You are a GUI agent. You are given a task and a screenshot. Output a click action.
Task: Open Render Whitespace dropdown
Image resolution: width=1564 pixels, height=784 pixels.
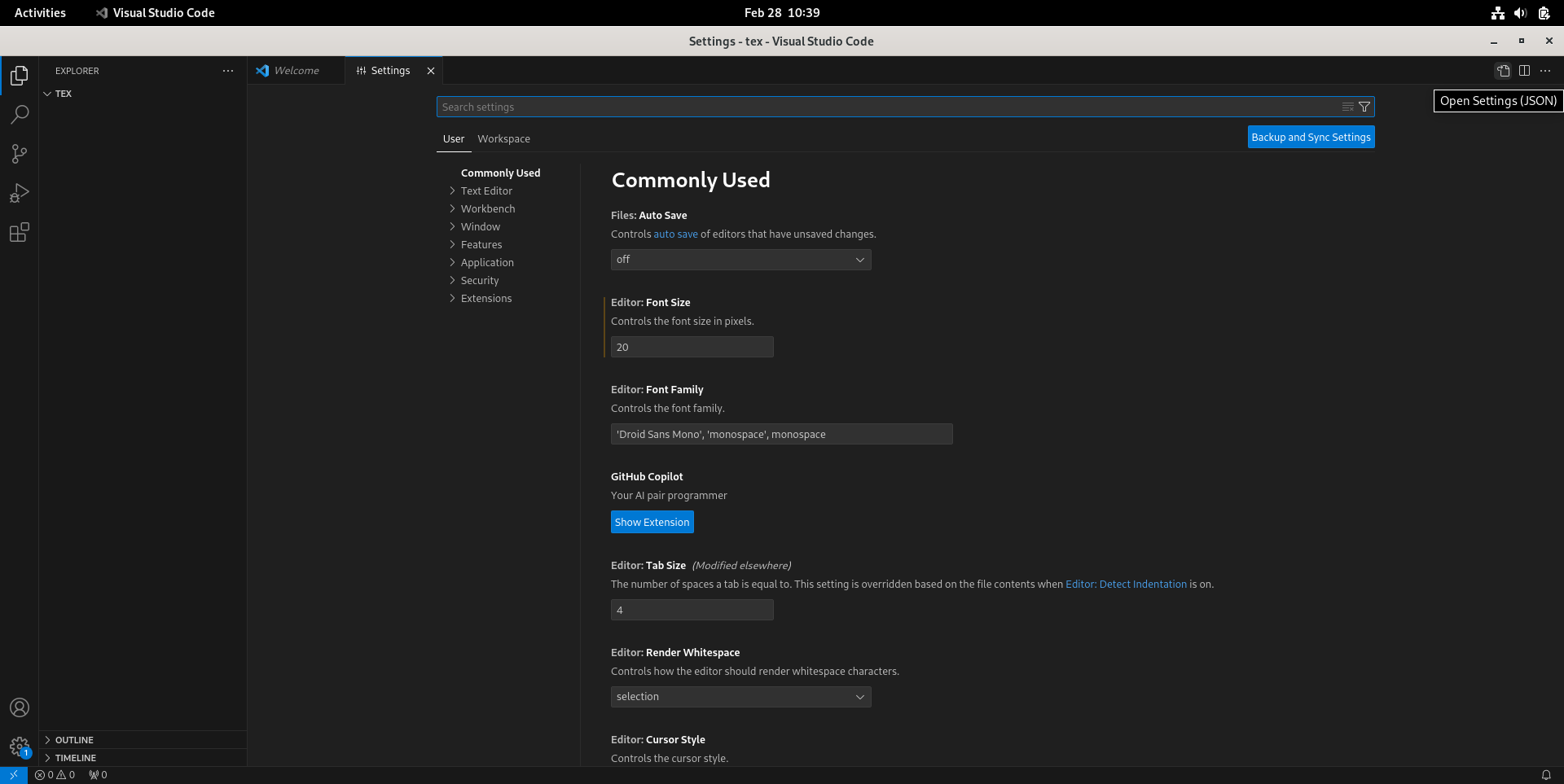coord(741,697)
